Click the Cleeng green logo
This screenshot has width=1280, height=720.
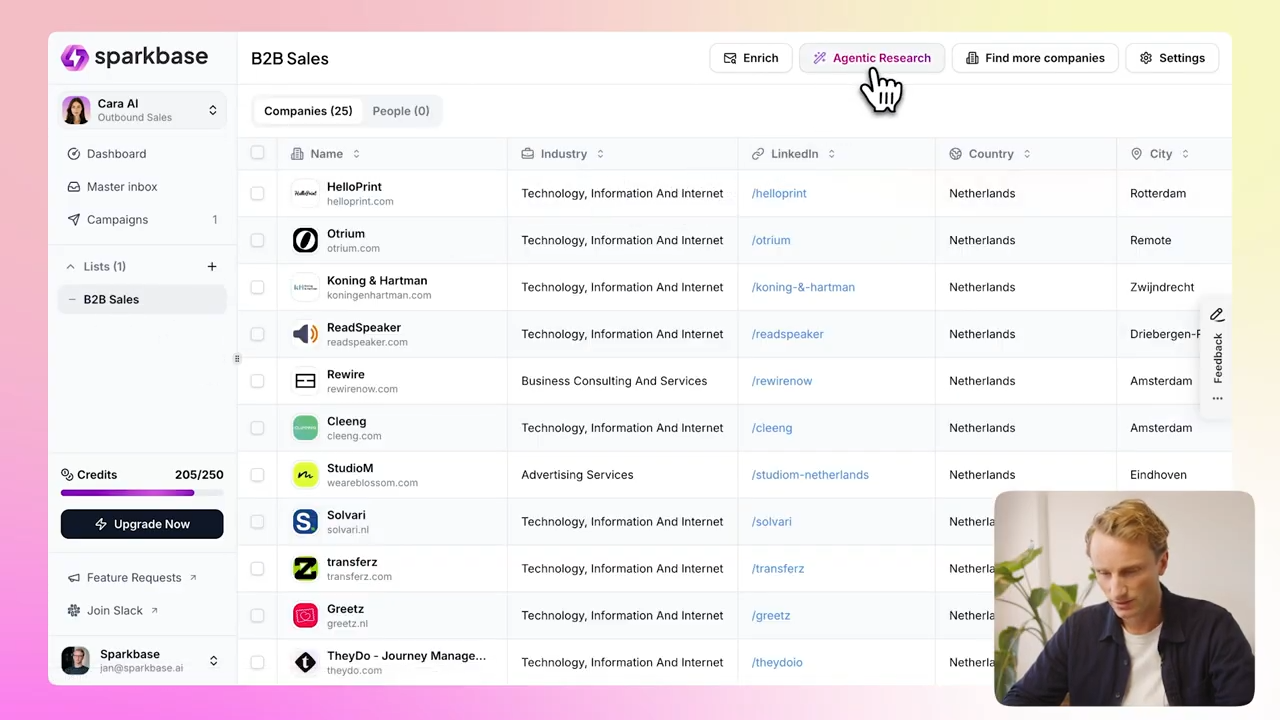click(x=305, y=429)
